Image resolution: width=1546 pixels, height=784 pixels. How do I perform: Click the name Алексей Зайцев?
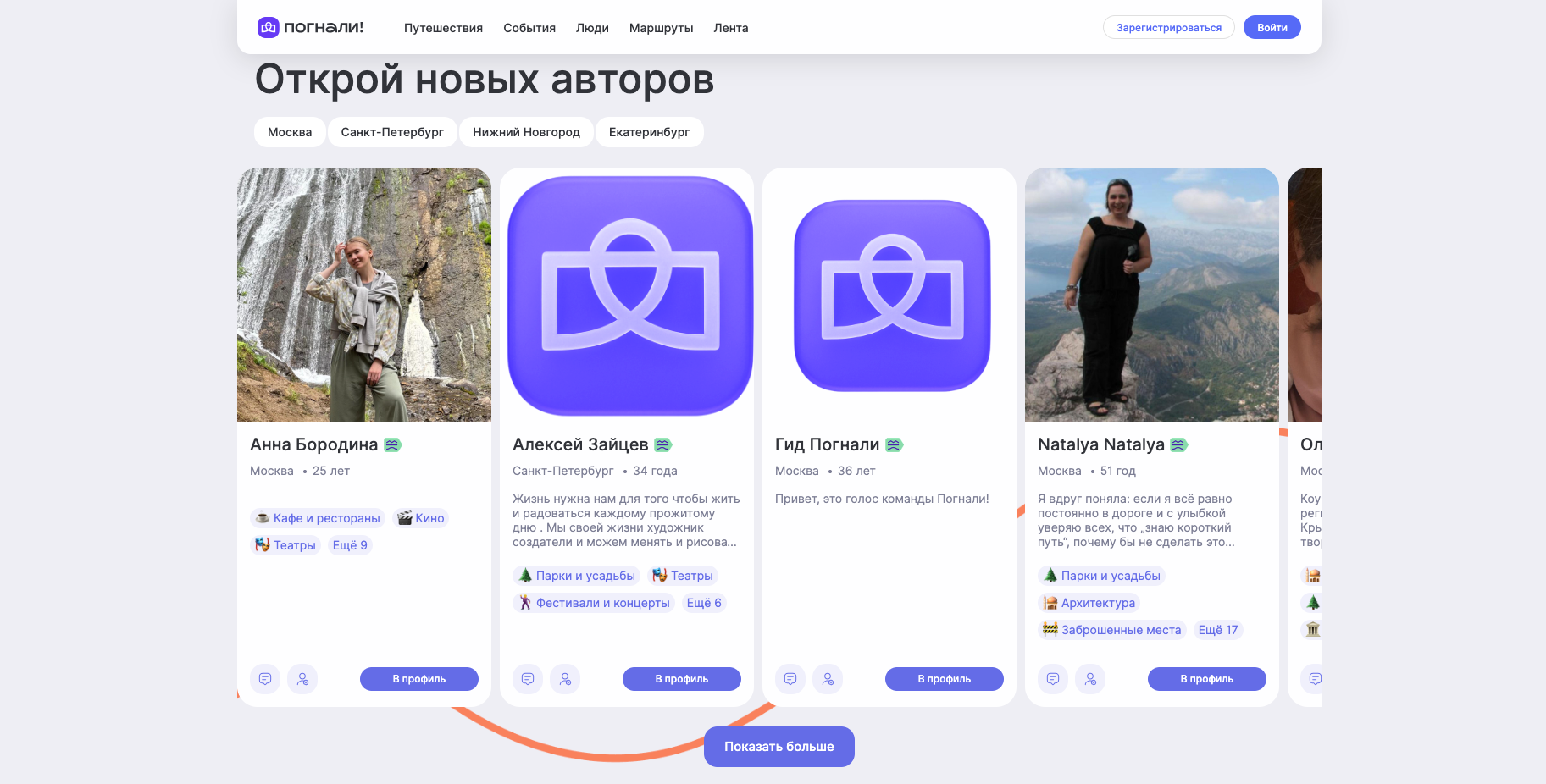click(580, 444)
